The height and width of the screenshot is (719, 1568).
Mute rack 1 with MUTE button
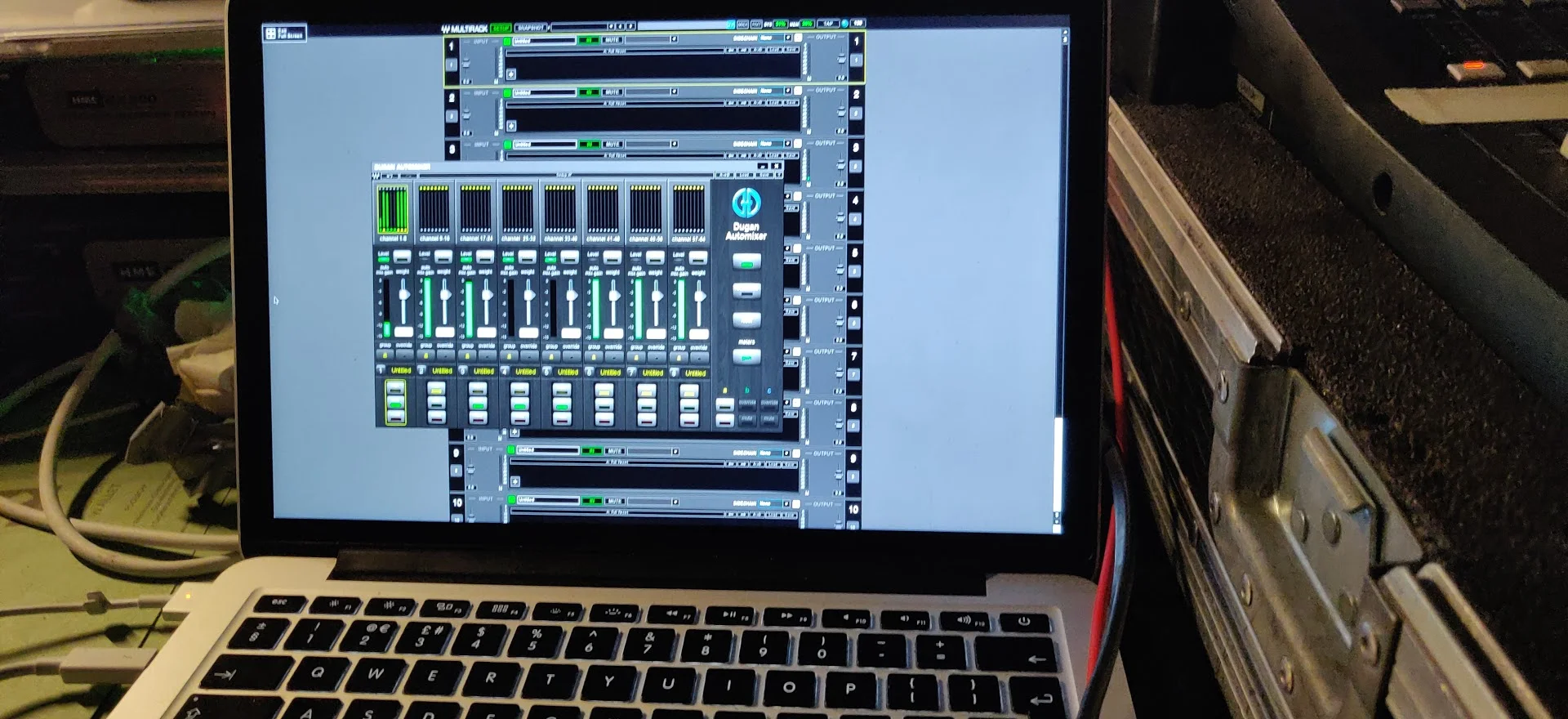(x=612, y=40)
